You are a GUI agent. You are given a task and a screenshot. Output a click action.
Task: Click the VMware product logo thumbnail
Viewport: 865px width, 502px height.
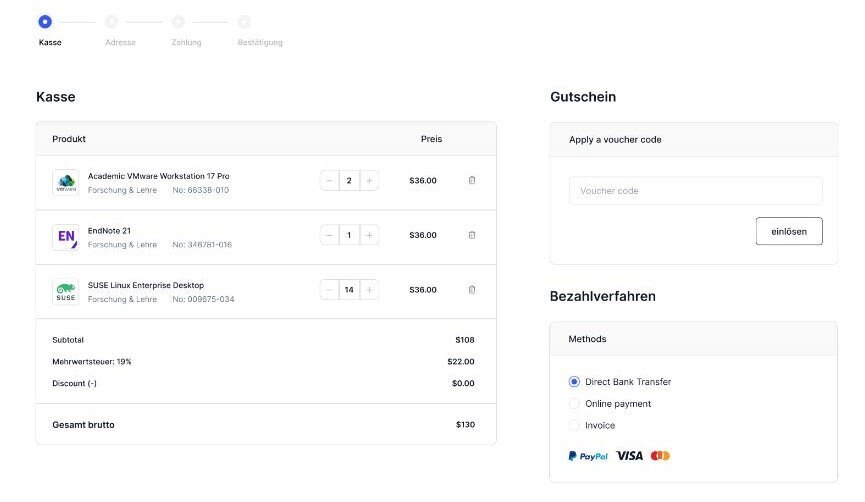(x=66, y=182)
